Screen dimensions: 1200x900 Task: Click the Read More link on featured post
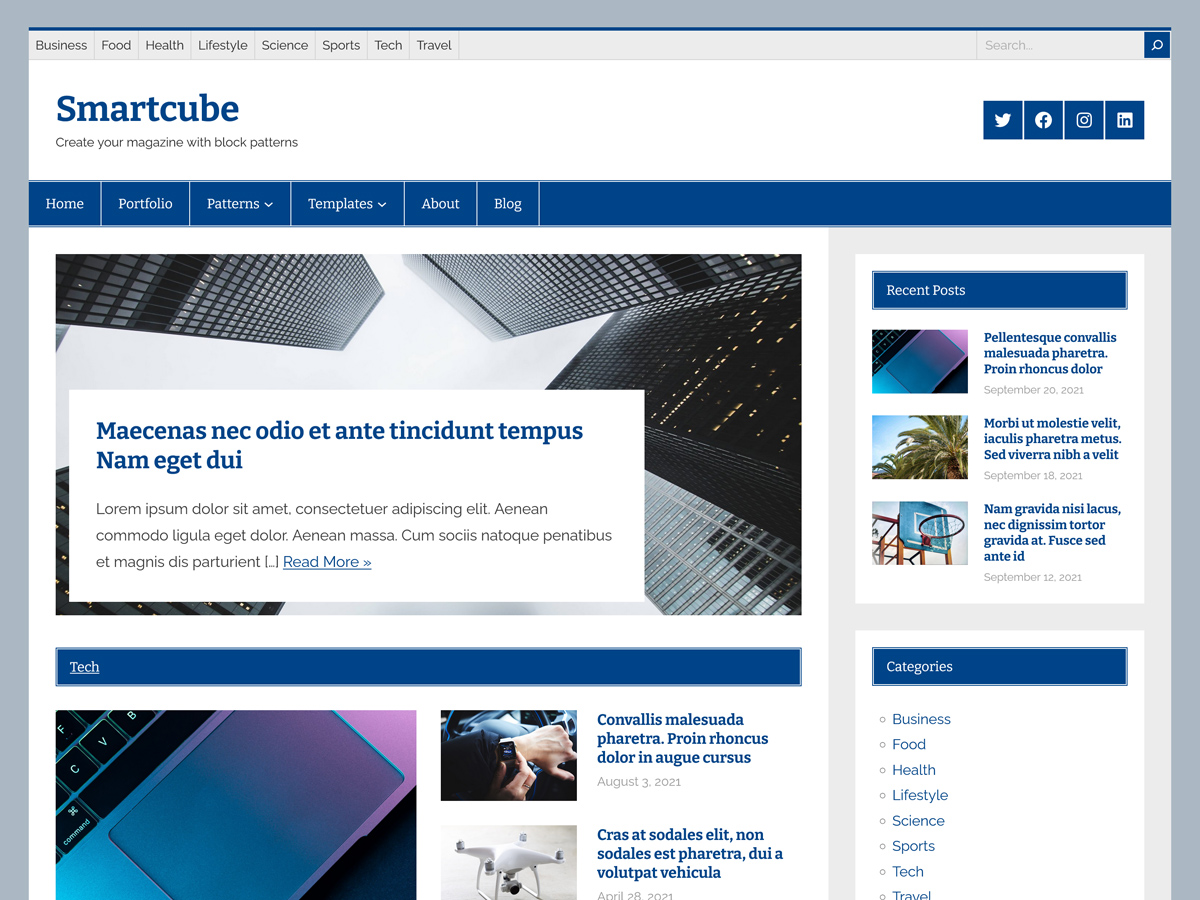point(327,562)
